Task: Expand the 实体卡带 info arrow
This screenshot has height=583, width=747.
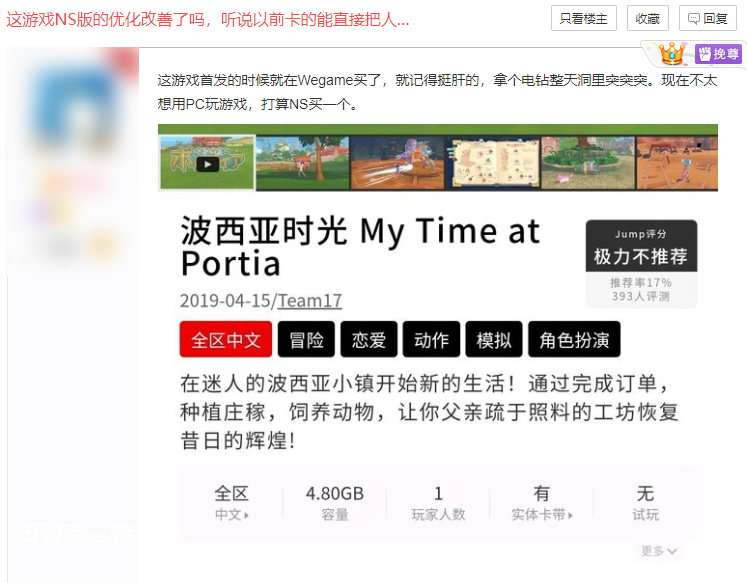Action: point(542,515)
